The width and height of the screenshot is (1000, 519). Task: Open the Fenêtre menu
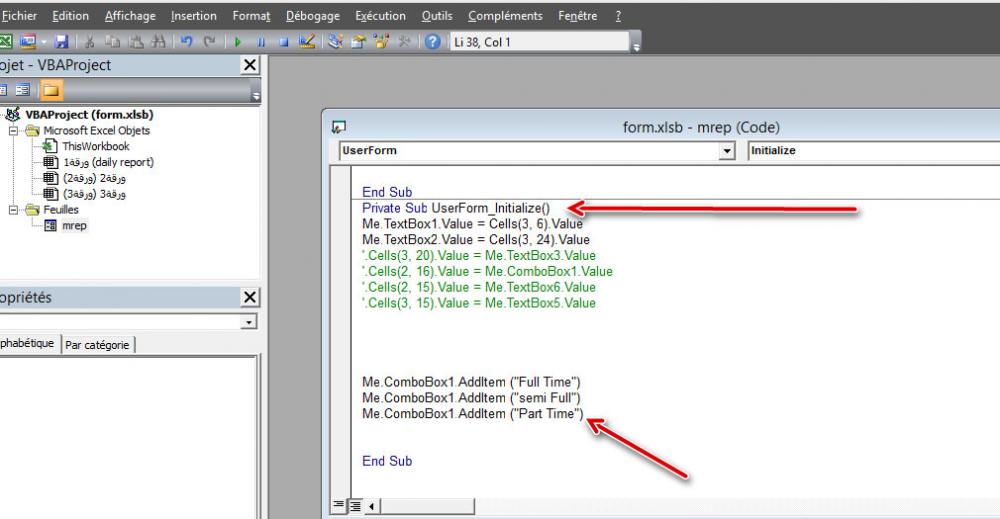[x=578, y=16]
